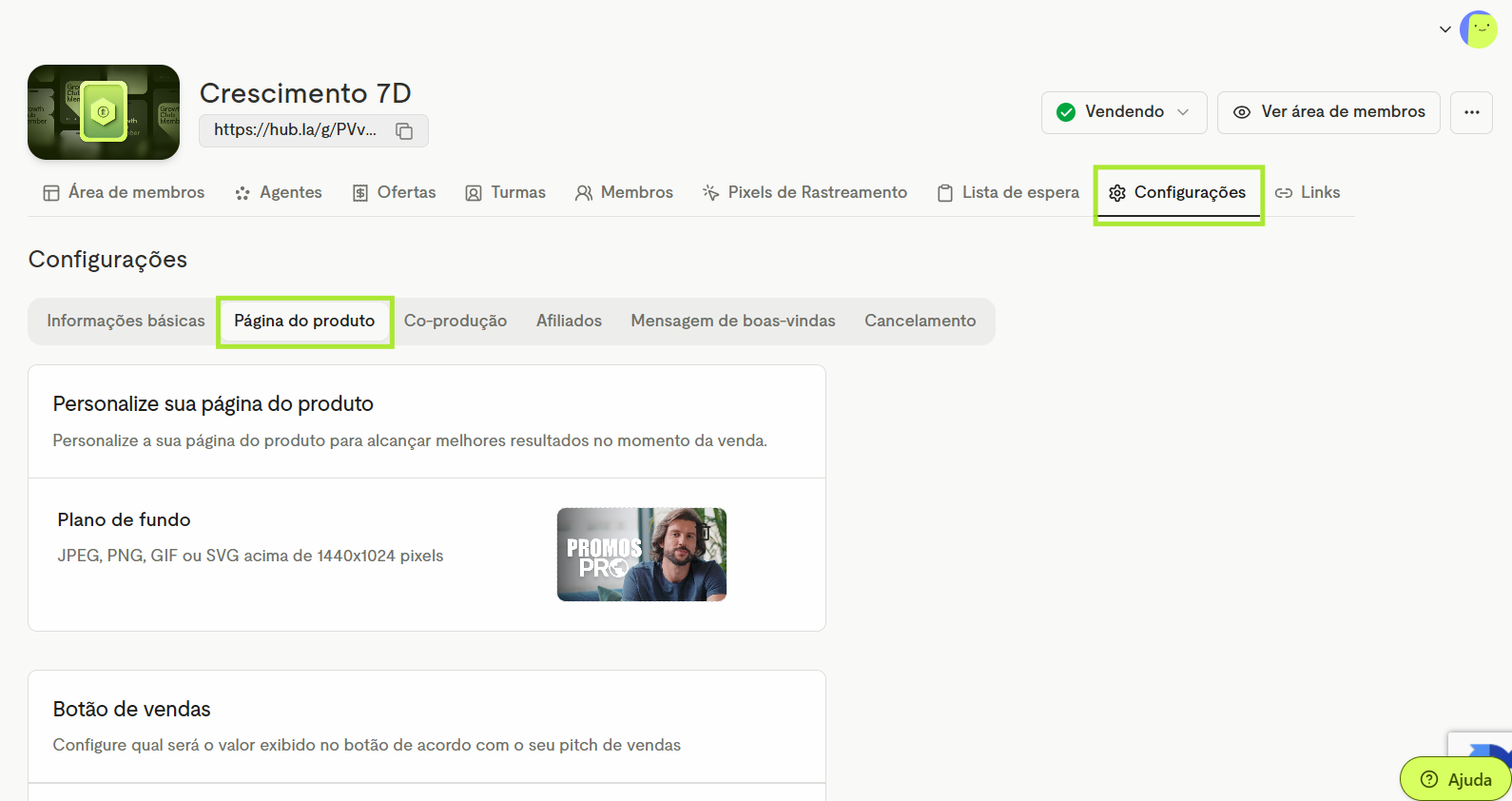Screen dimensions: 1512x801
Task: Click the Crescimento 7D product logo
Action: pyautogui.click(x=104, y=112)
